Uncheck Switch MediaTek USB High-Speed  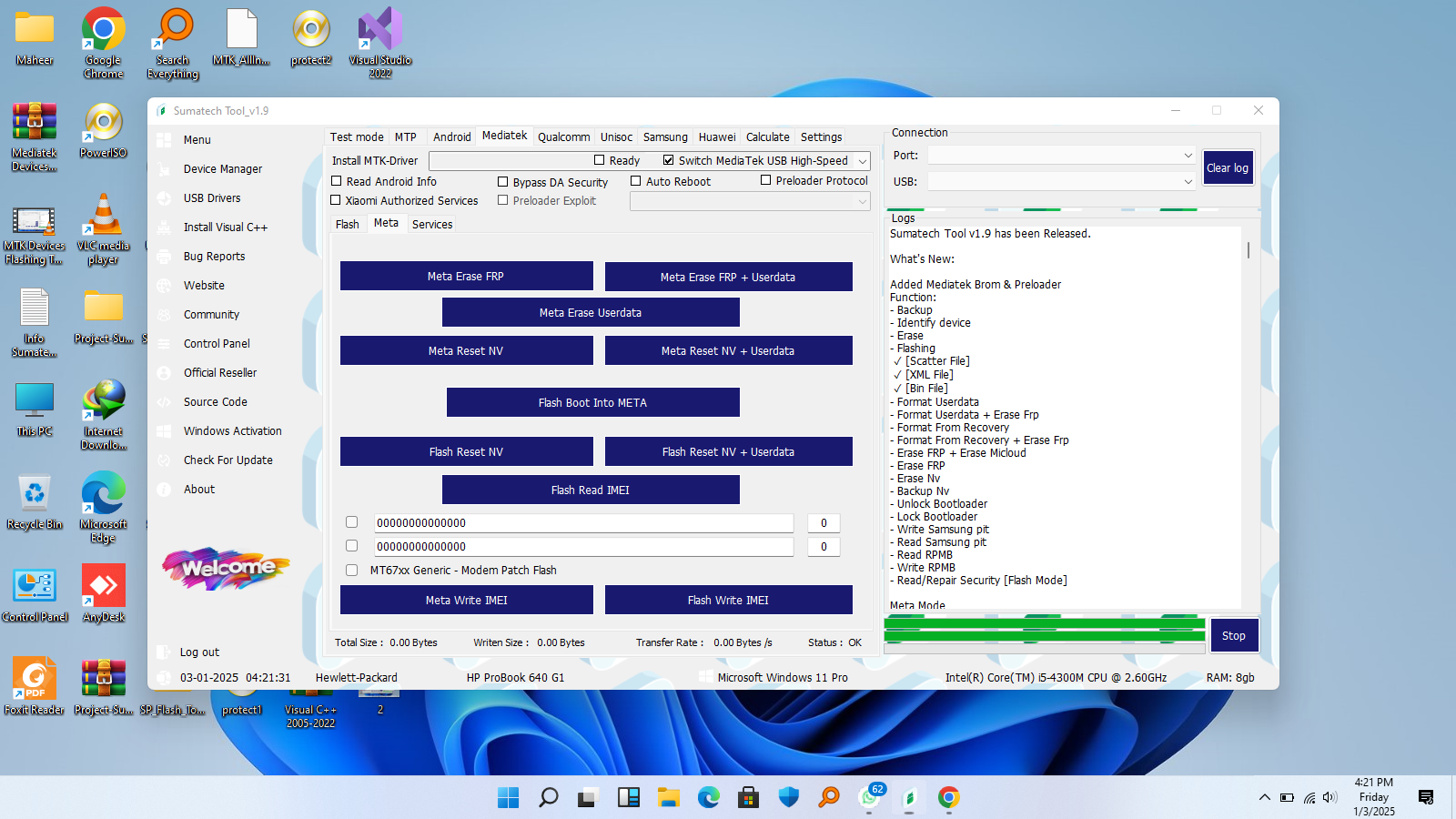coord(669,160)
